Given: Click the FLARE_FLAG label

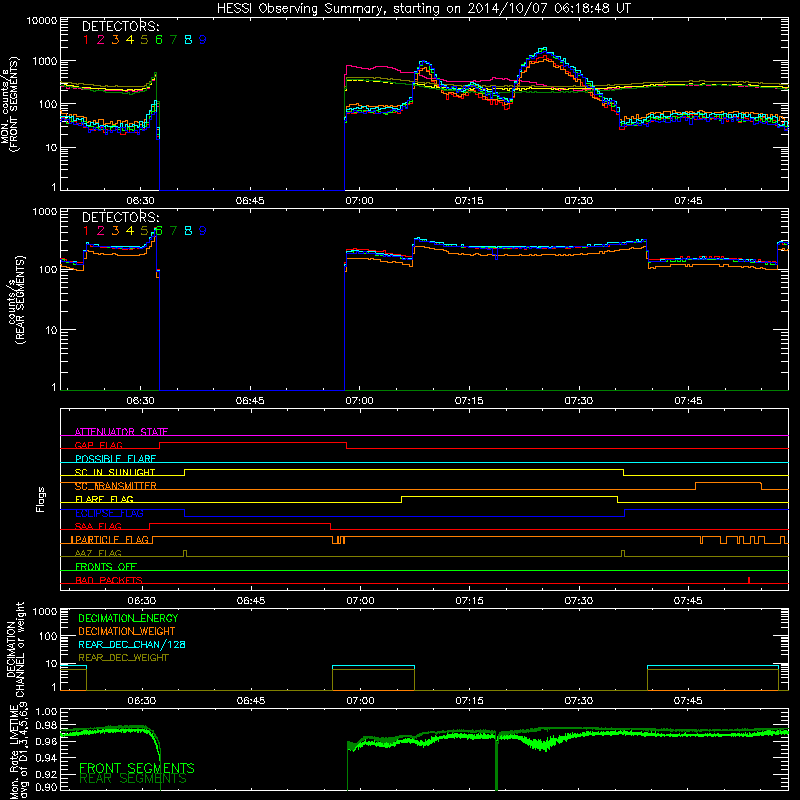Looking at the screenshot, I should tap(104, 499).
